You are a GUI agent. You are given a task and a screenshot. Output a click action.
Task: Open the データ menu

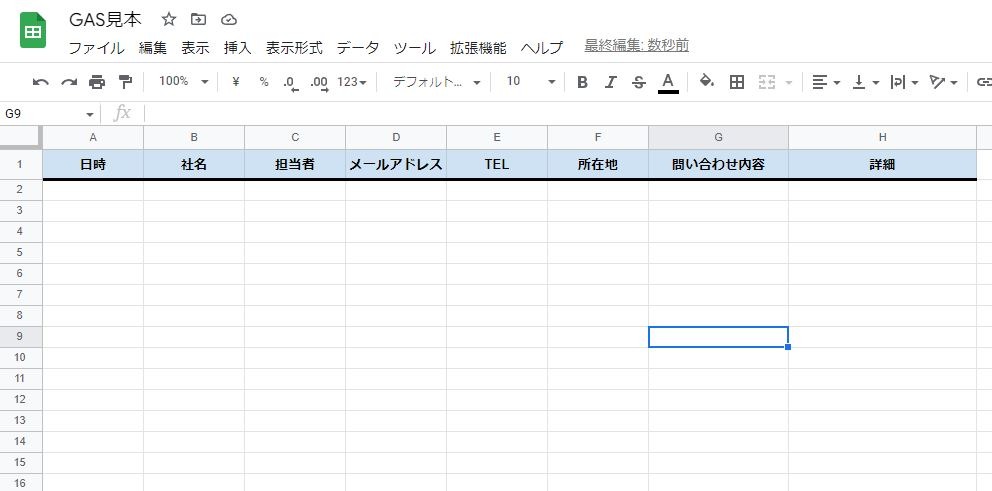pos(358,48)
